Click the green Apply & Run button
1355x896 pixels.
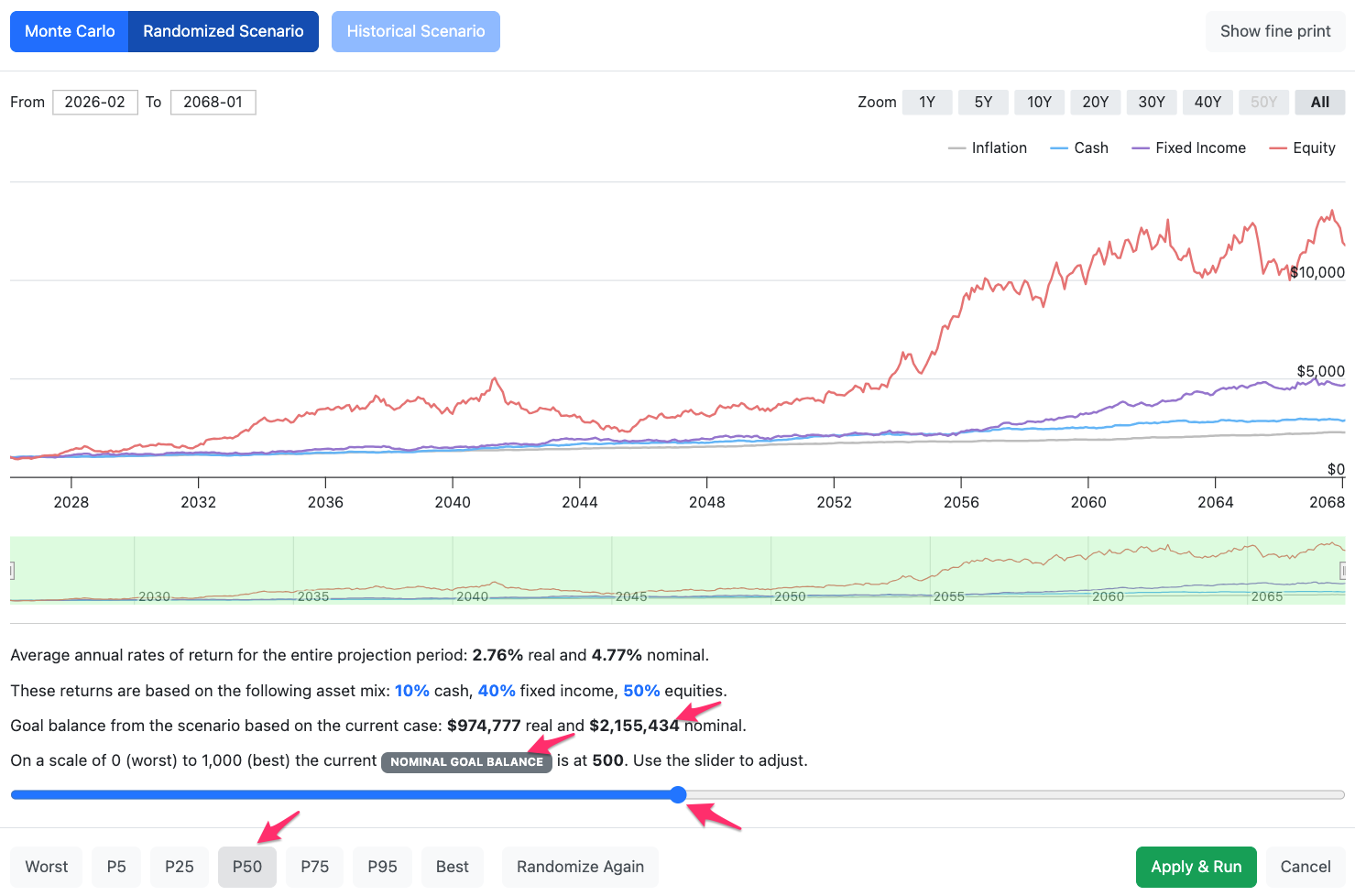(1197, 867)
